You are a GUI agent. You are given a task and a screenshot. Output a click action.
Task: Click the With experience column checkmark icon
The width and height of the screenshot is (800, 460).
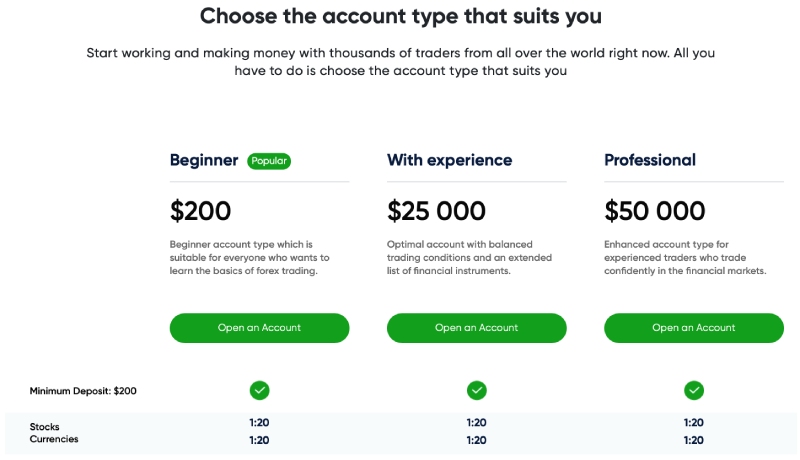tap(477, 391)
